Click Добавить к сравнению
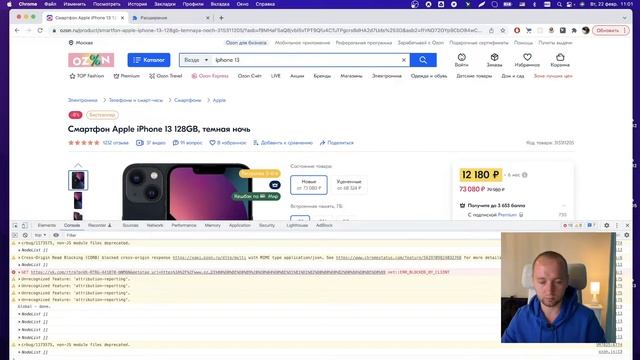Viewport: 640px width, 360px height. 283,143
